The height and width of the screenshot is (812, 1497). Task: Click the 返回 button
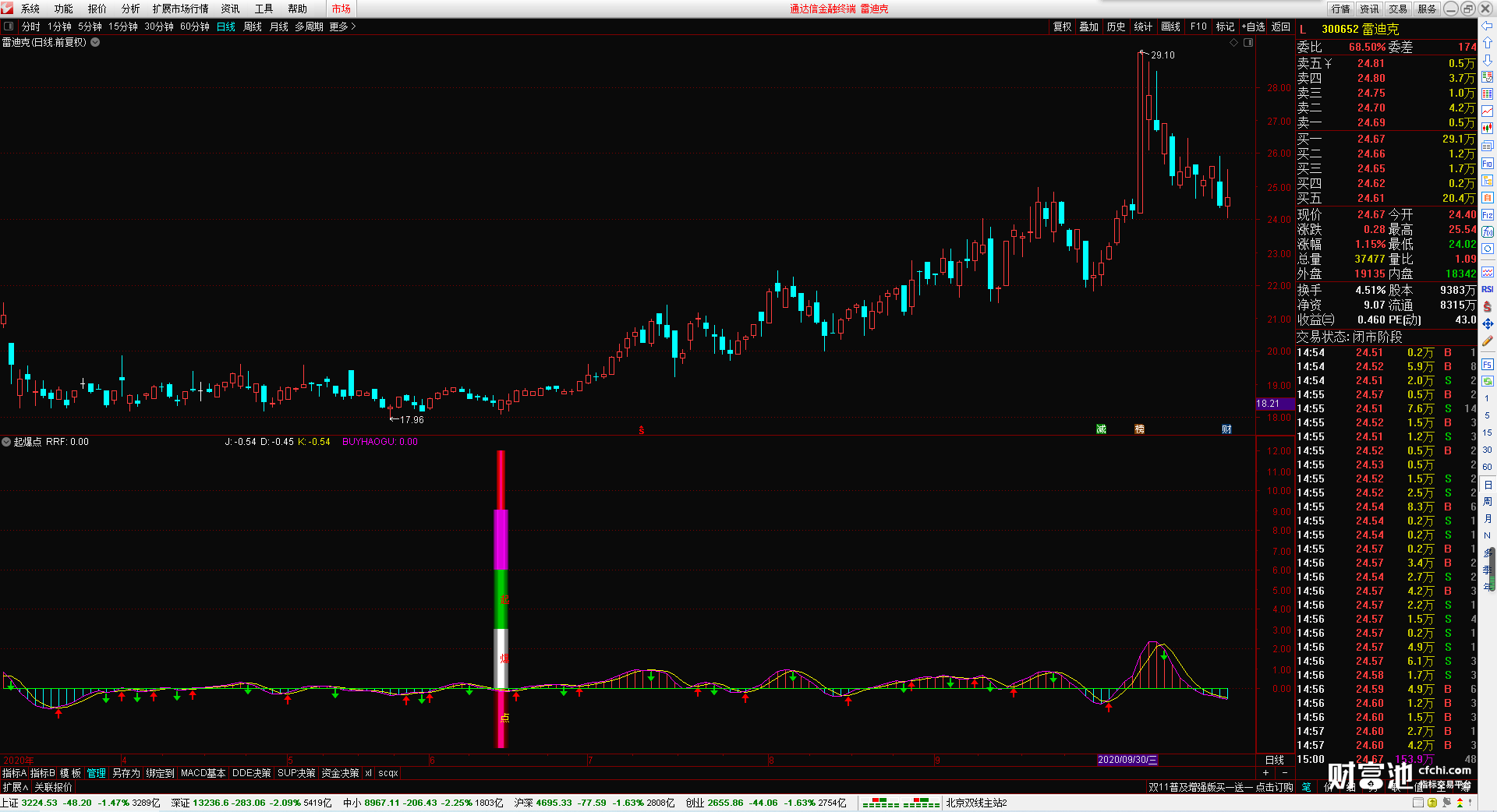click(1281, 26)
